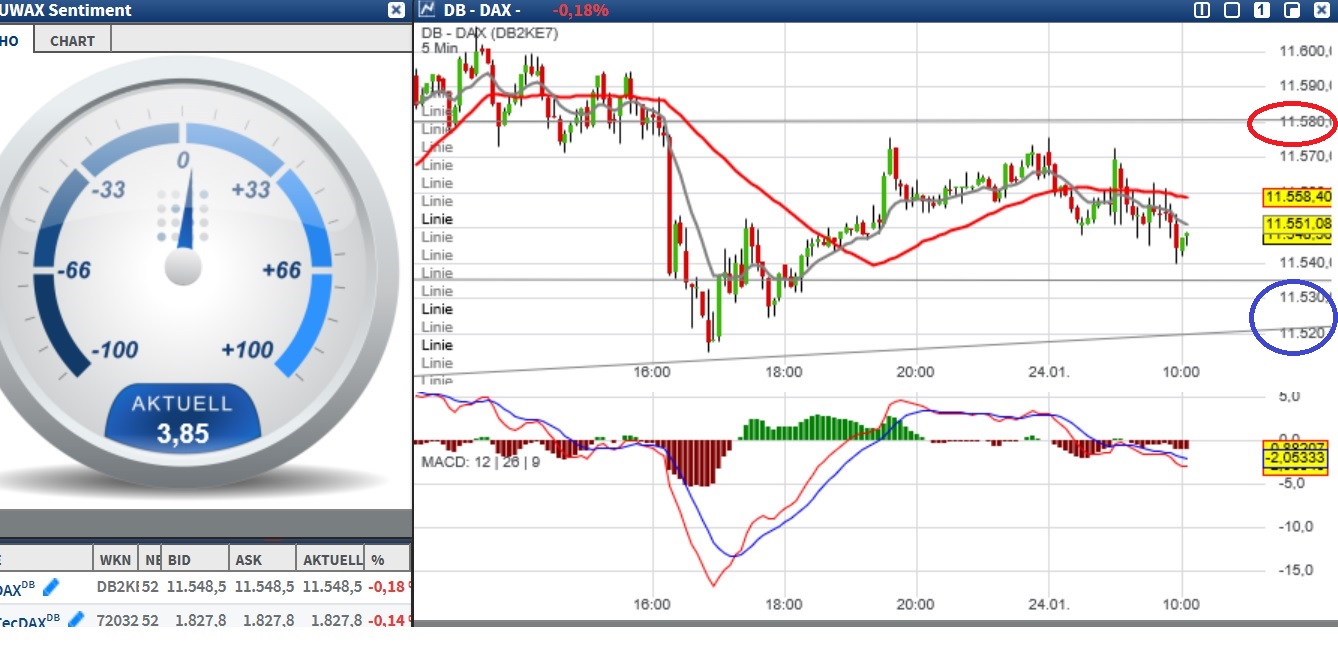The image size is (1338, 645).
Task: Close the EUWAX Sentiment panel with its X icon
Action: coord(394,10)
